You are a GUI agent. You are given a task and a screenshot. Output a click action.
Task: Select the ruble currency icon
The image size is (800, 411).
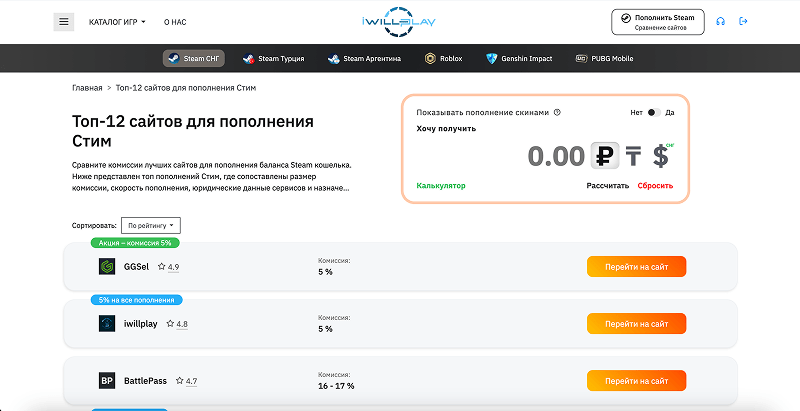coord(605,156)
